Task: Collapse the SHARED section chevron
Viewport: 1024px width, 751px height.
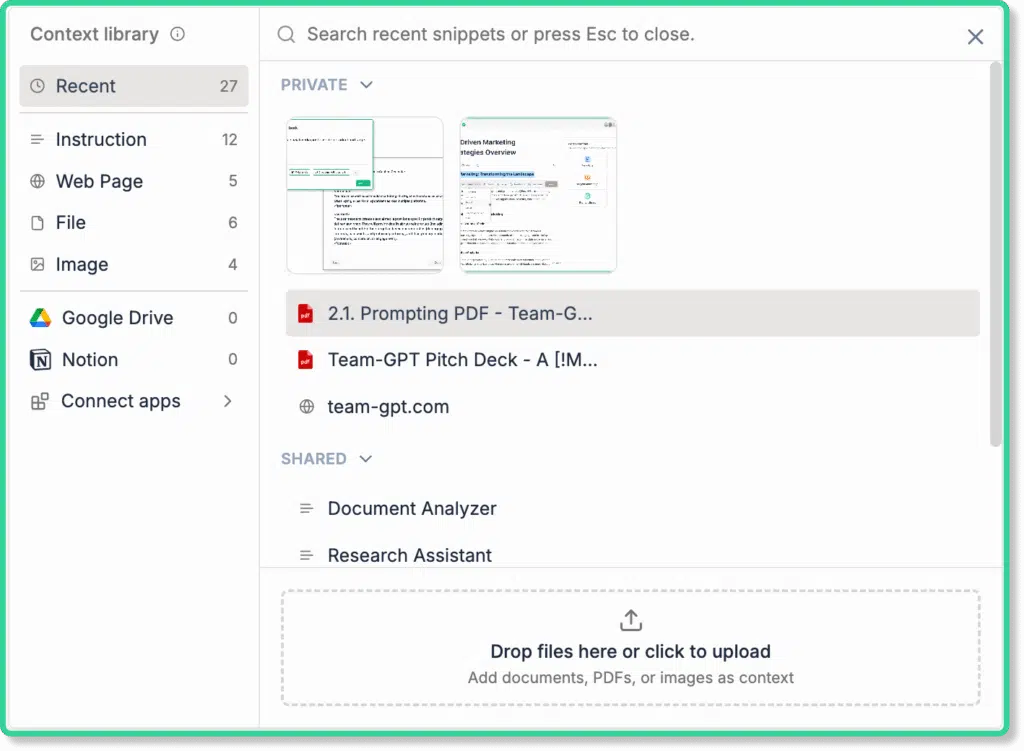Action: pyautogui.click(x=366, y=459)
